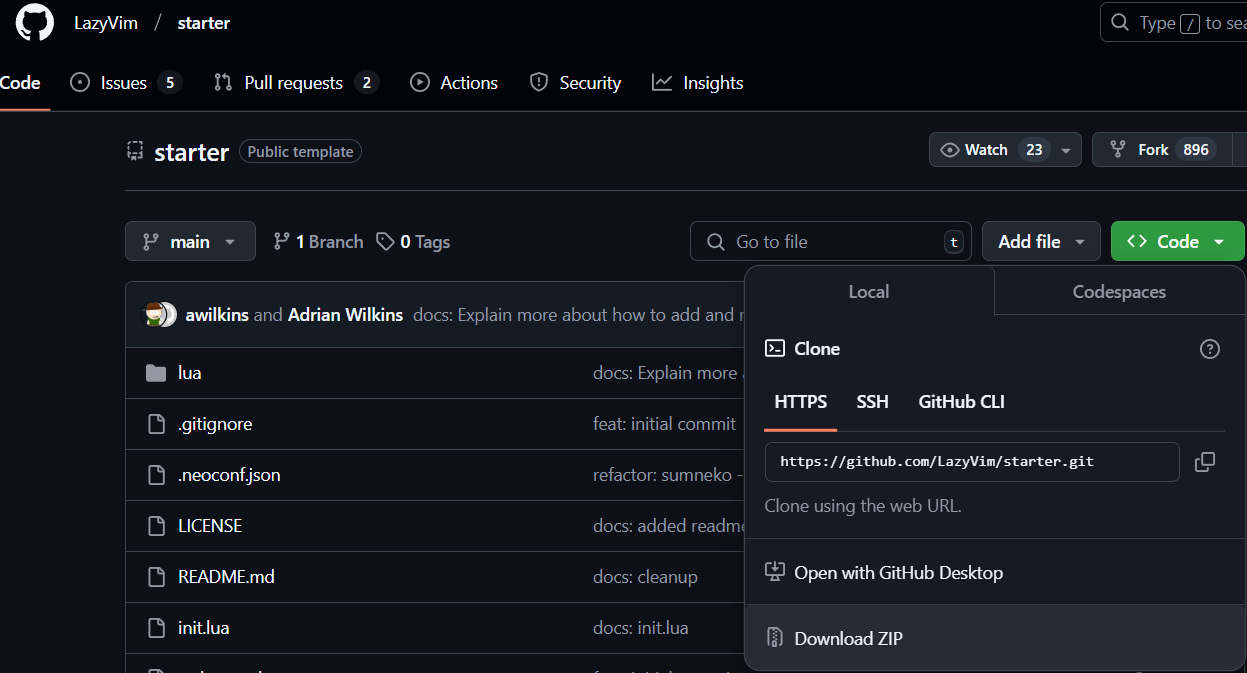This screenshot has height=673, width=1247.
Task: Click the lua folder icon
Action: click(x=156, y=373)
